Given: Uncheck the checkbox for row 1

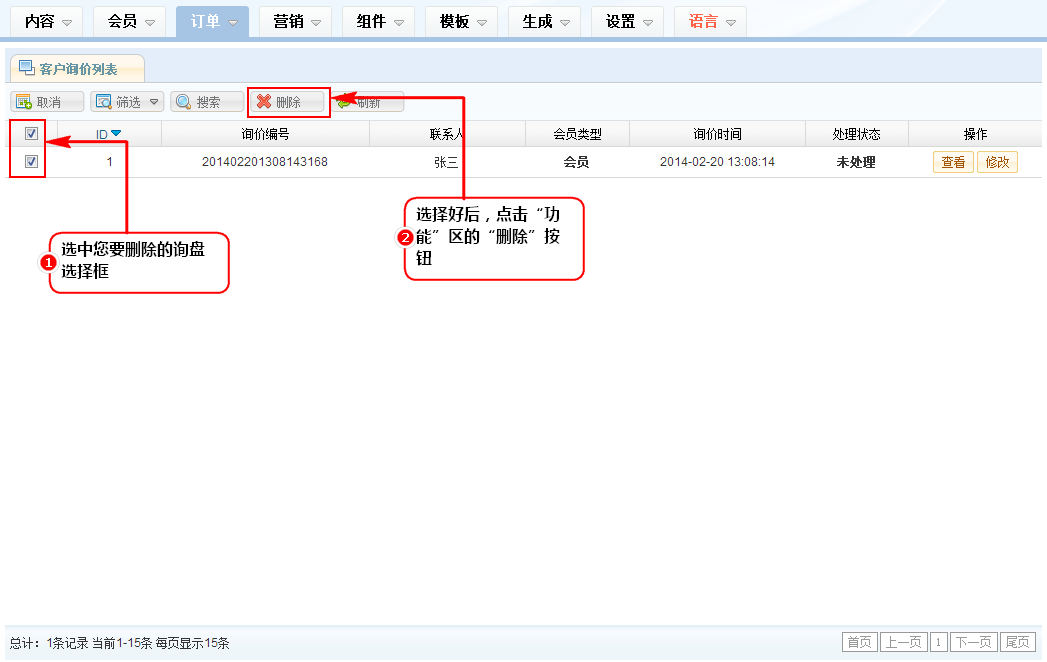Looking at the screenshot, I should [x=31, y=162].
